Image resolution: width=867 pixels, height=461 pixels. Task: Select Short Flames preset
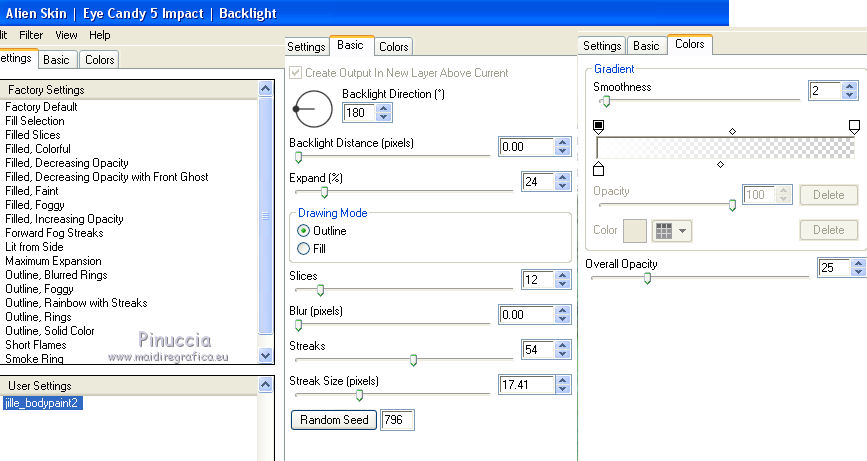[35, 345]
